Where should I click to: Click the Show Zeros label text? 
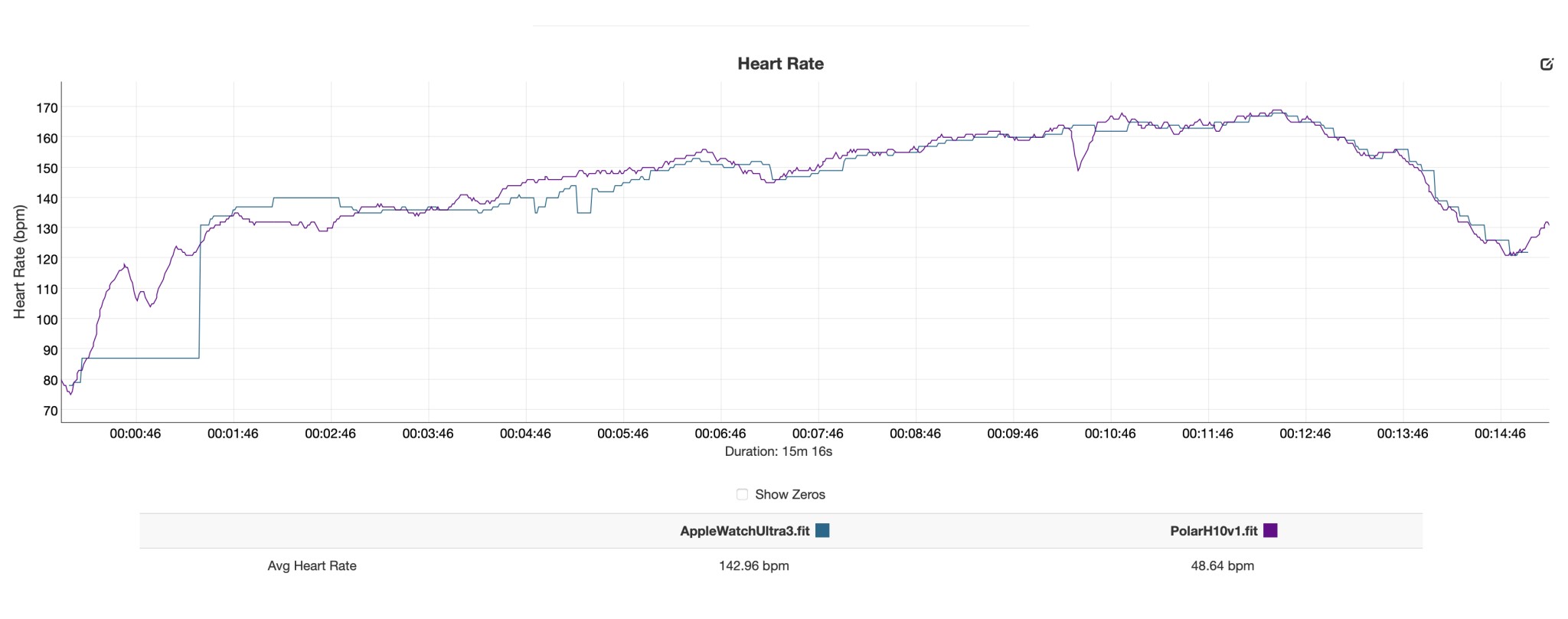[789, 494]
